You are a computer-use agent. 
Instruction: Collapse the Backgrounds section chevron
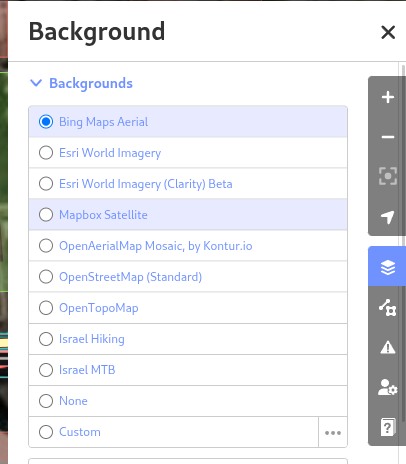[36, 83]
